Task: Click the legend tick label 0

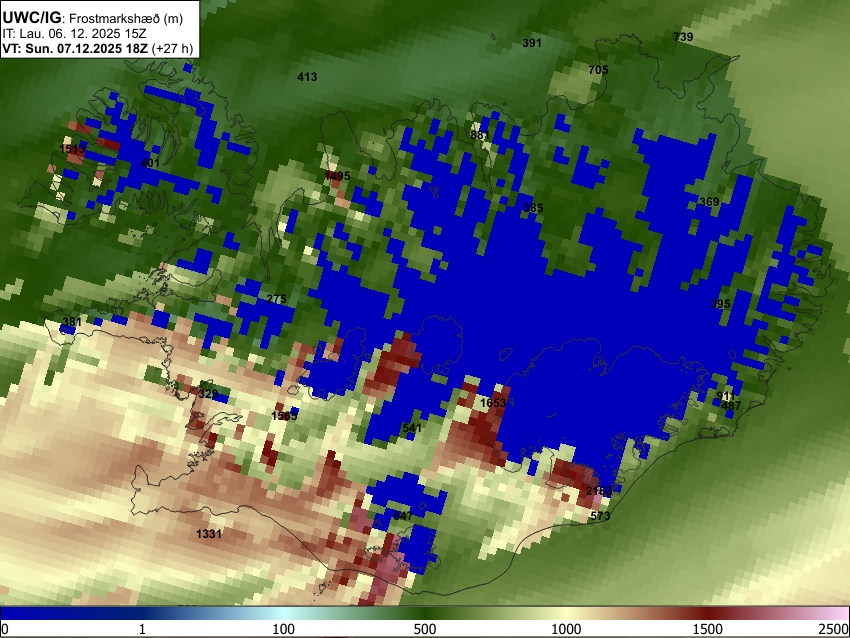Action: [x=5, y=629]
